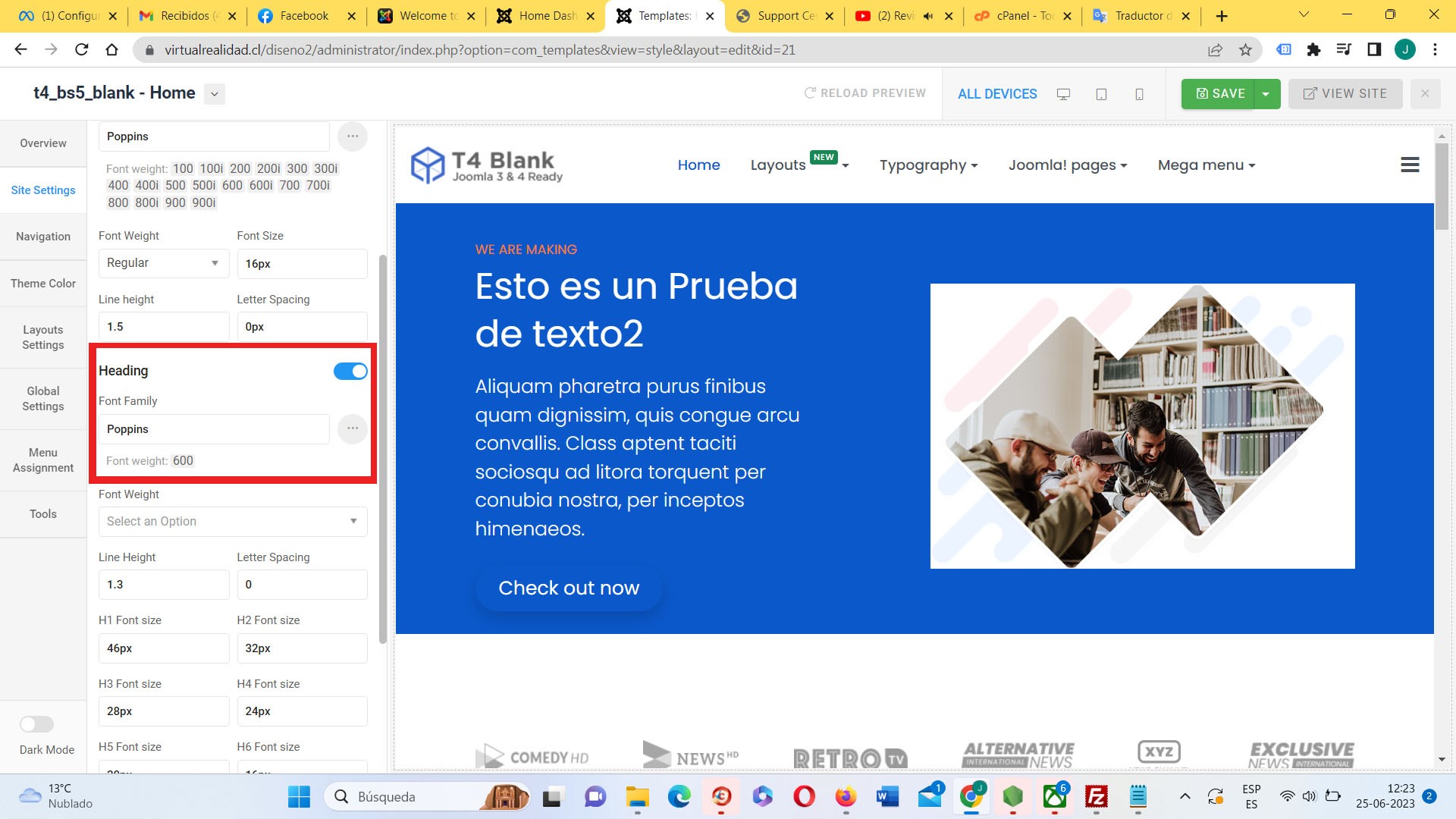Open Heading font family picker ellipsis button
Screen dimensions: 1456x819
pyautogui.click(x=353, y=429)
